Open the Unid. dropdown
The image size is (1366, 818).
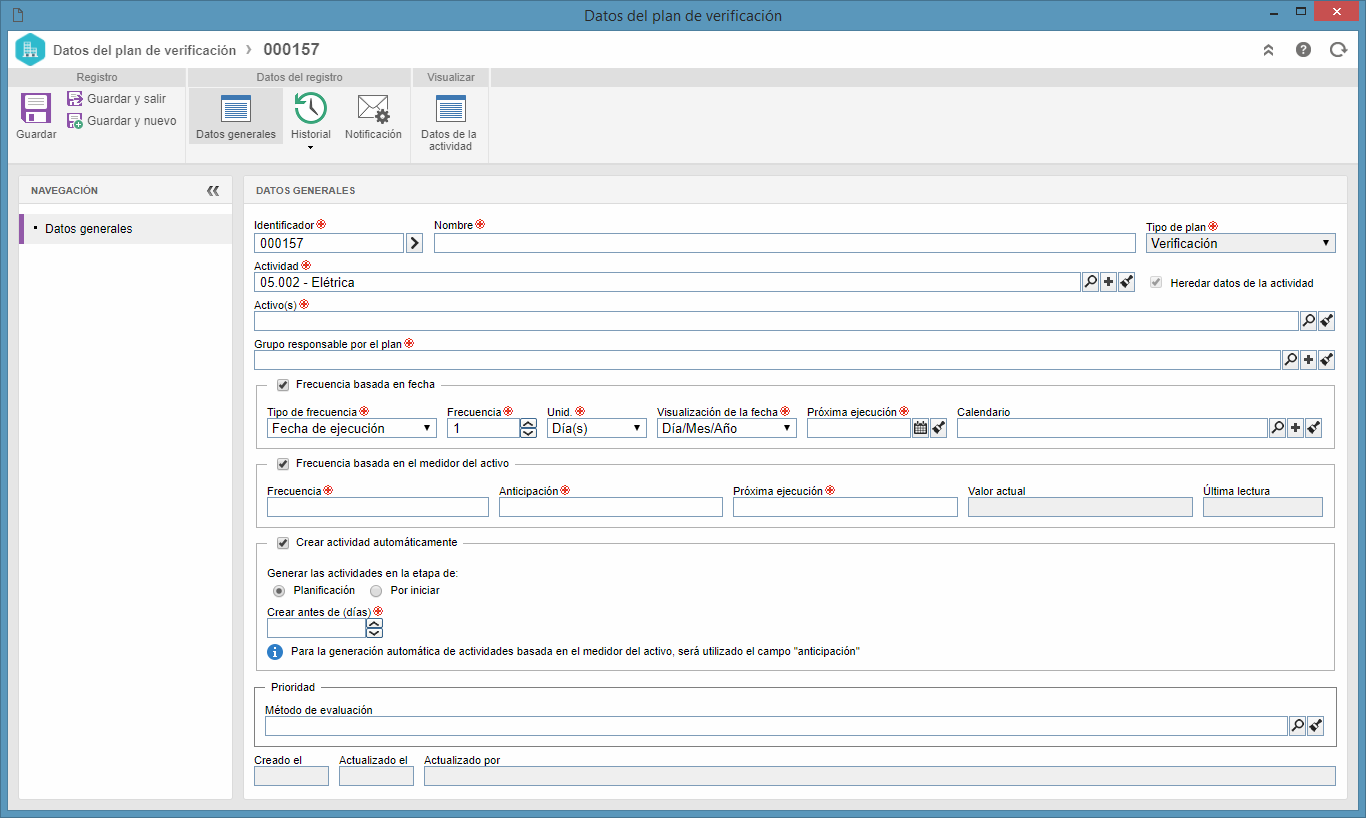point(597,428)
